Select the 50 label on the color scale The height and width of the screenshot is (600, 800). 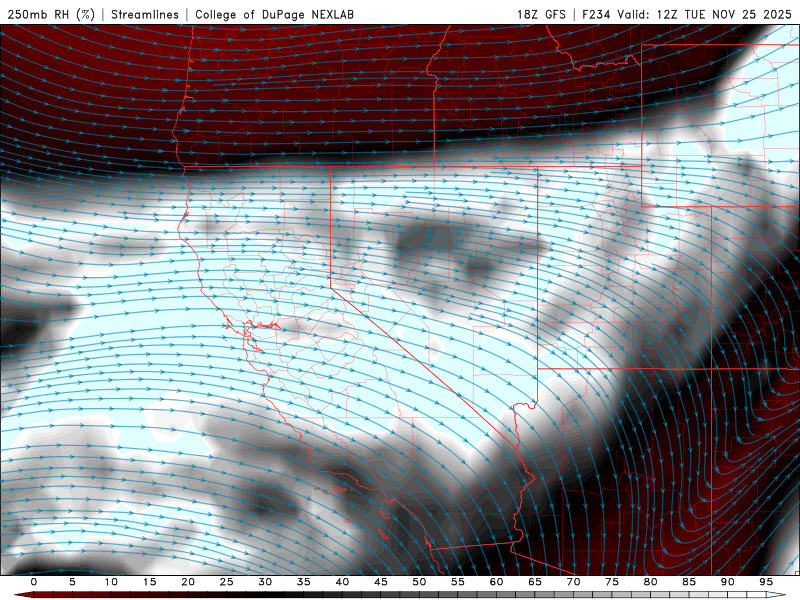click(x=419, y=582)
